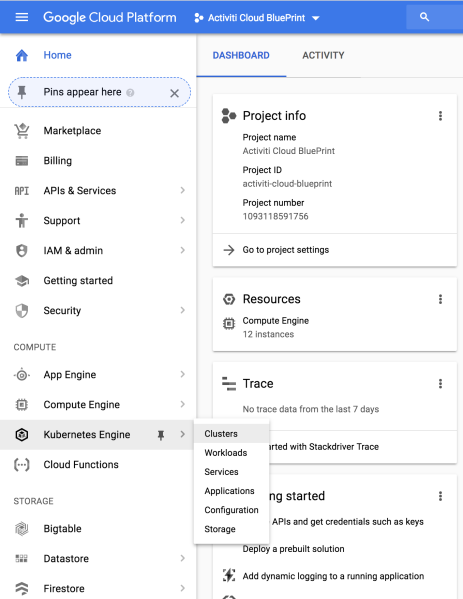Expand the APIs & Services submenu
The image size is (463, 599).
[x=183, y=190]
